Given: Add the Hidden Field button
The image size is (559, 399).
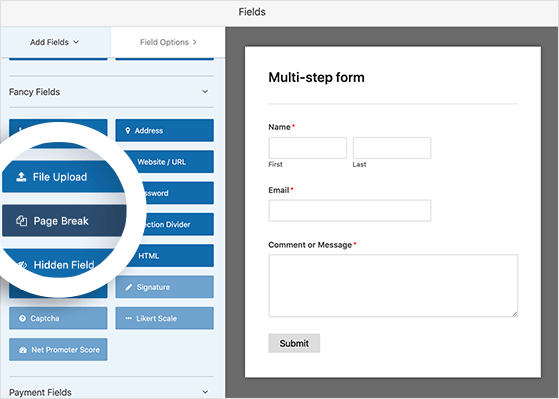Looking at the screenshot, I should click(59, 263).
